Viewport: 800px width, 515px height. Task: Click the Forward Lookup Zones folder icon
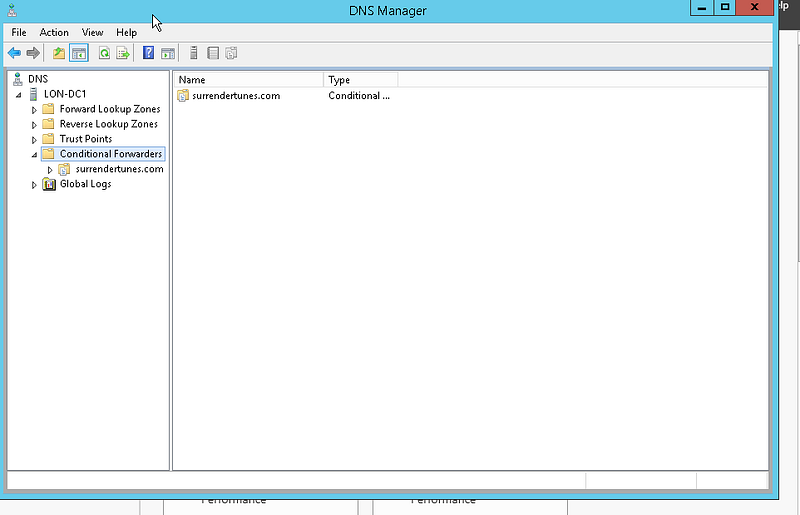pos(48,109)
